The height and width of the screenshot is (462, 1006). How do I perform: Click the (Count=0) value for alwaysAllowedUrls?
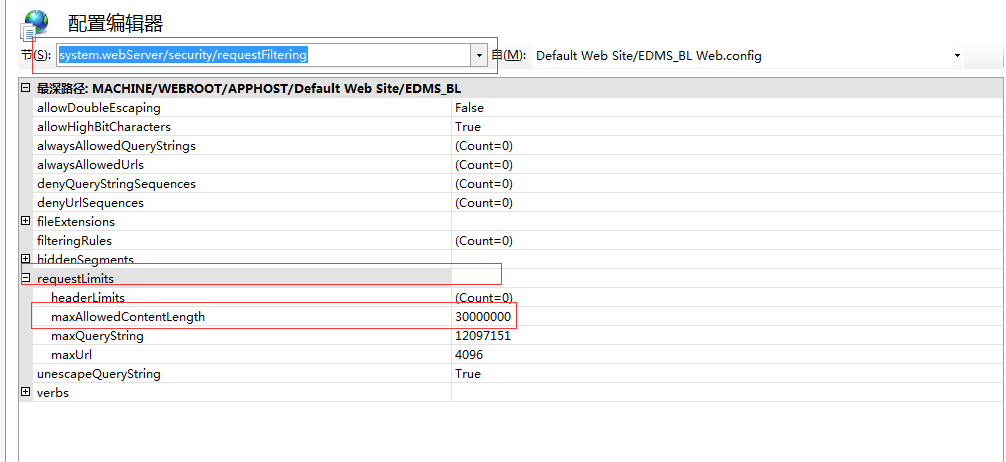tap(484, 165)
